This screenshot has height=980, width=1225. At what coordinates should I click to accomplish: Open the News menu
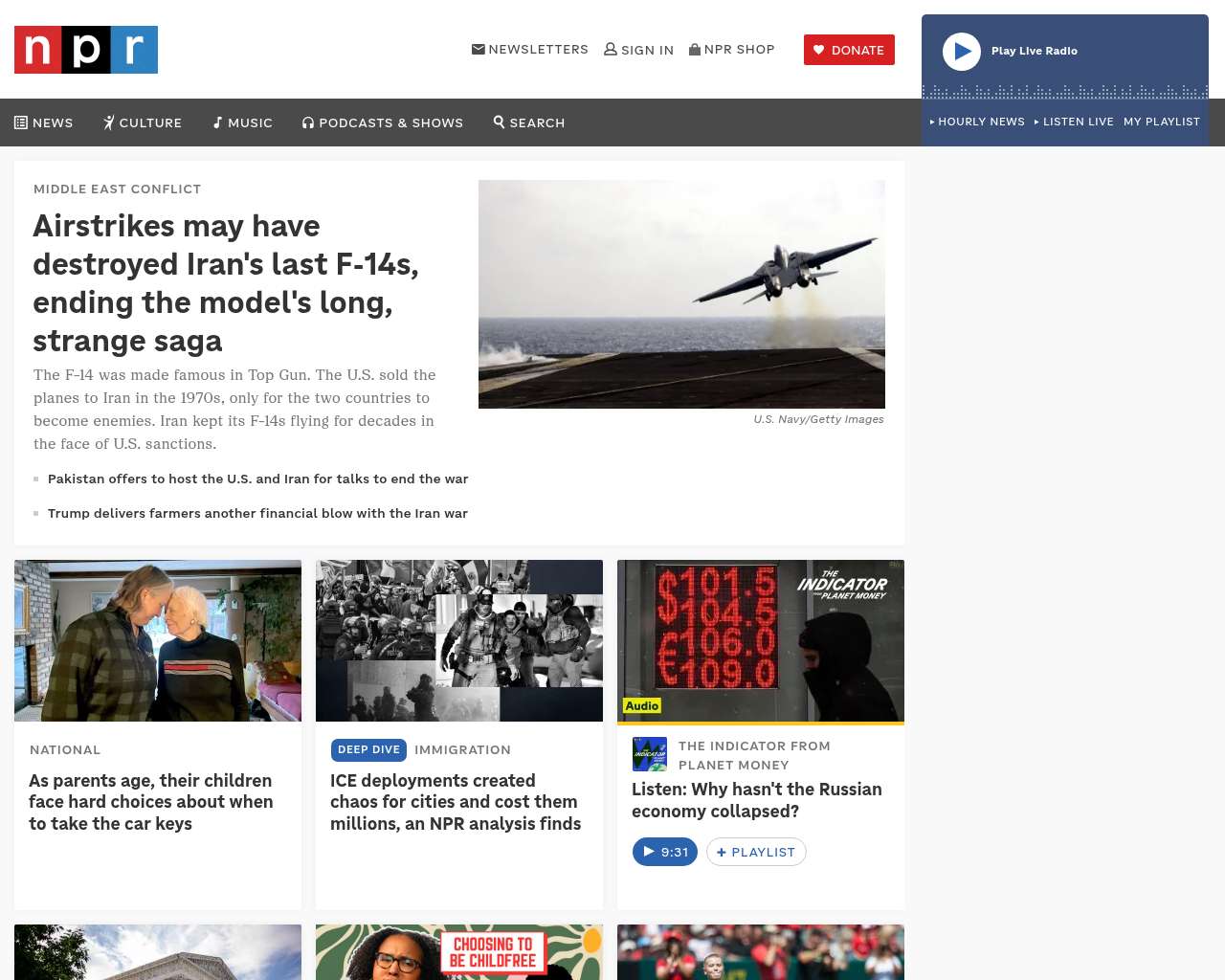[44, 122]
